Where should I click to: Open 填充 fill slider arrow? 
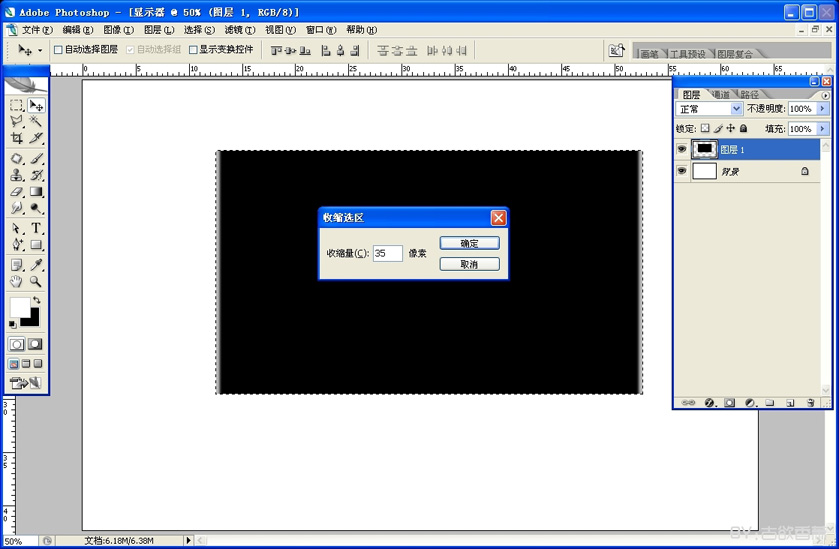point(823,128)
